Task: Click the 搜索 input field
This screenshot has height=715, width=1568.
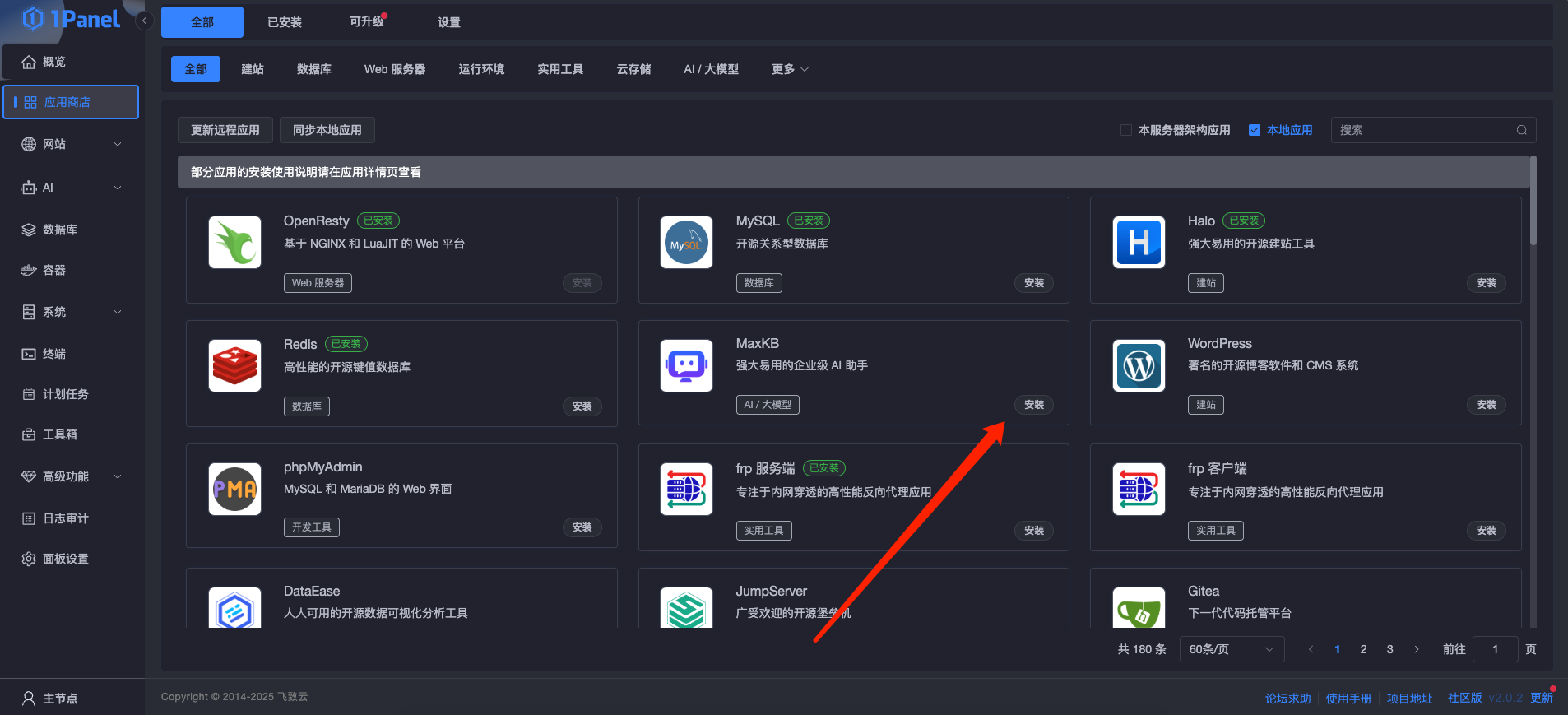Action: (1433, 130)
